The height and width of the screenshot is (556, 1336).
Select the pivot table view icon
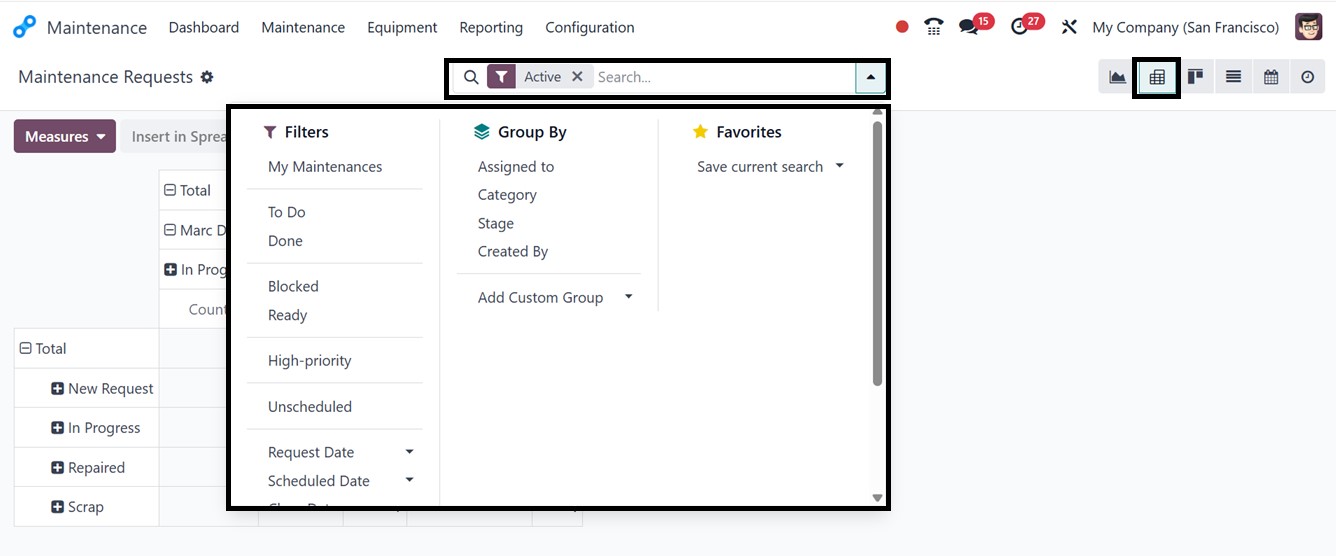[x=1157, y=77]
